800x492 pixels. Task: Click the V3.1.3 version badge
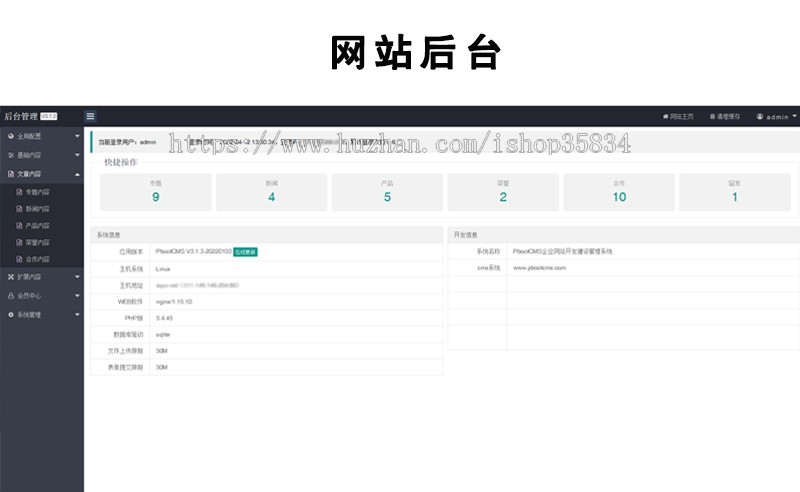coord(48,116)
